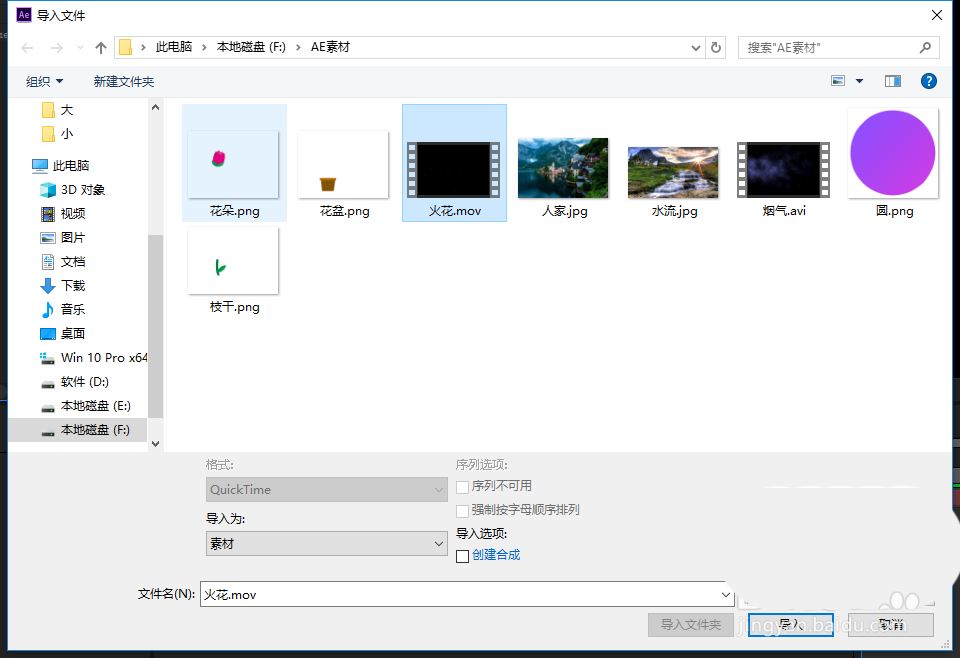Expand the 文件名 combo box arrow
This screenshot has height=658, width=960.
tap(726, 594)
